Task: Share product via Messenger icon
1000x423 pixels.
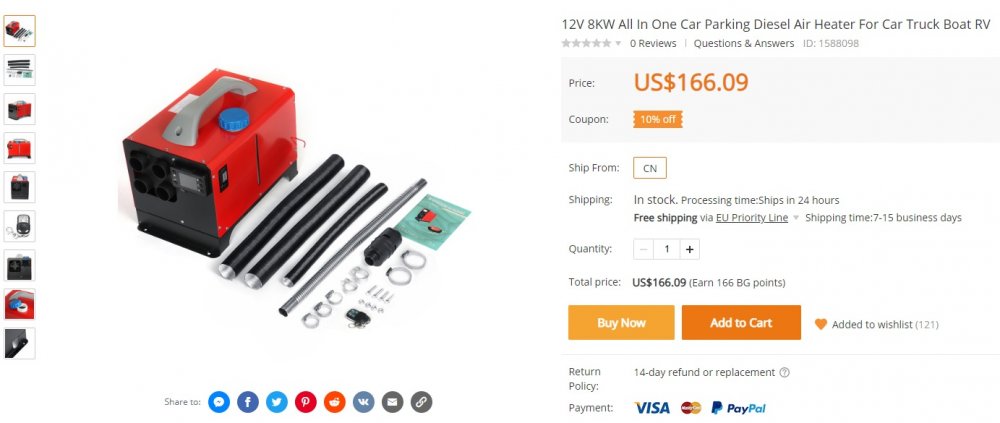Action: (x=219, y=402)
